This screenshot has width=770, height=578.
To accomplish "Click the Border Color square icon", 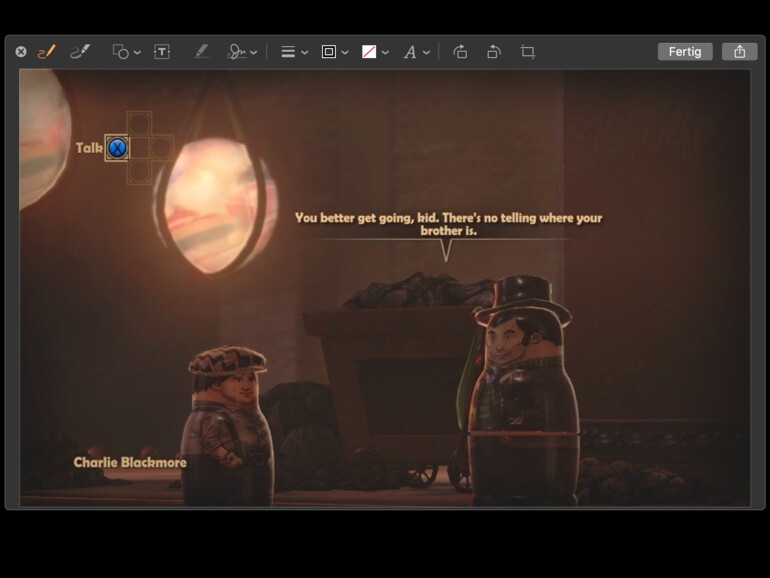I will point(329,52).
